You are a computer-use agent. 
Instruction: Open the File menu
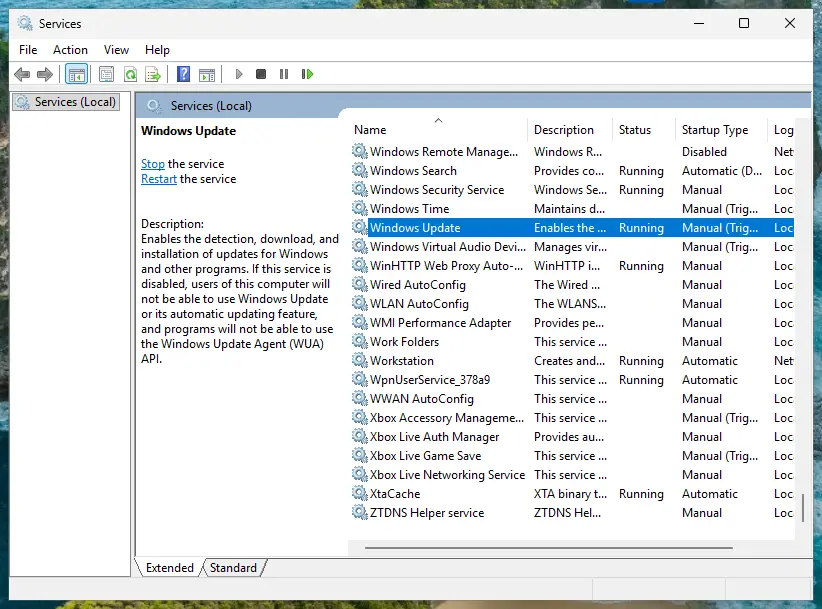coord(28,50)
